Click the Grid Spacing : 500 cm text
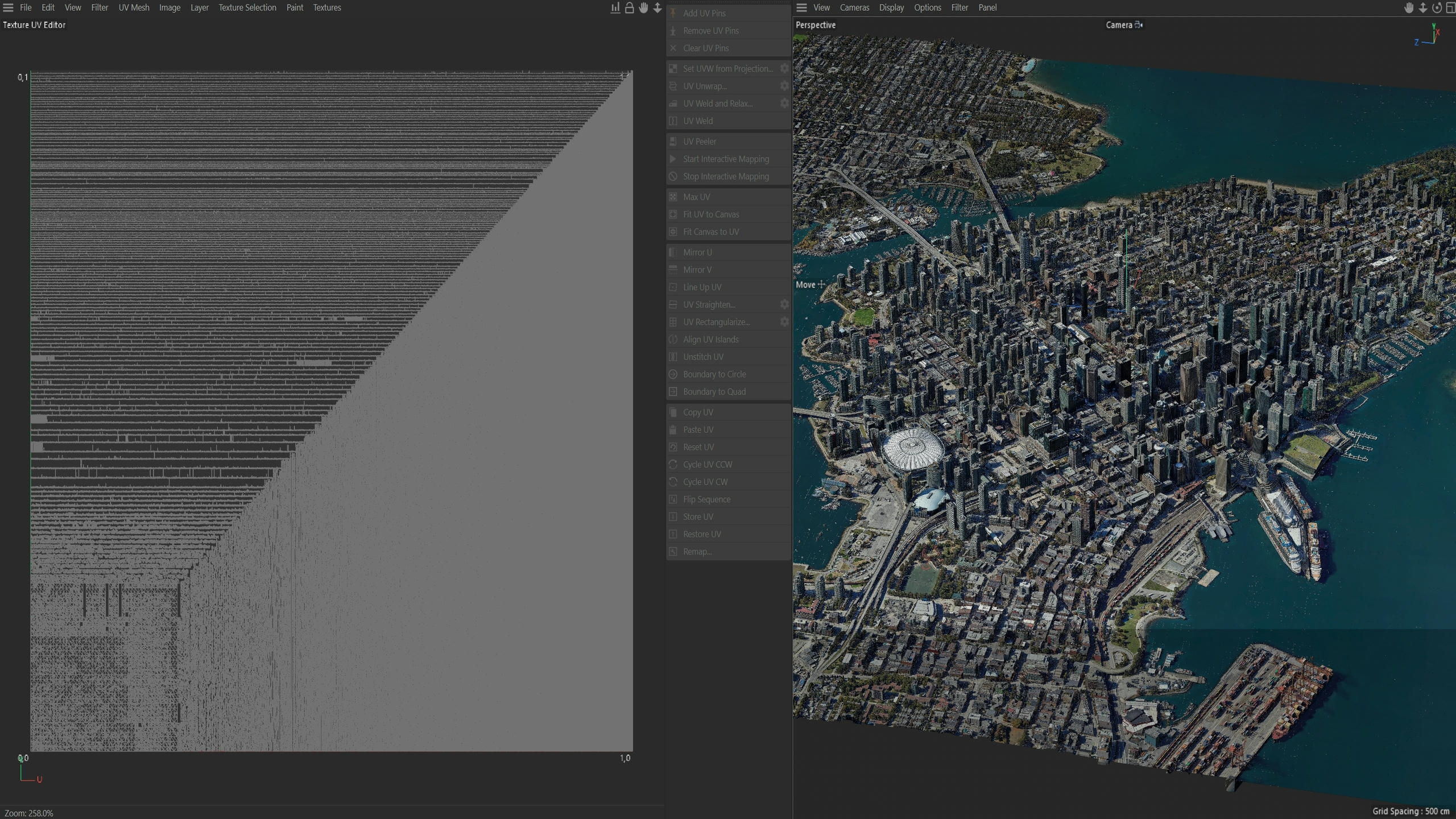Image resolution: width=1456 pixels, height=819 pixels. tap(1411, 812)
